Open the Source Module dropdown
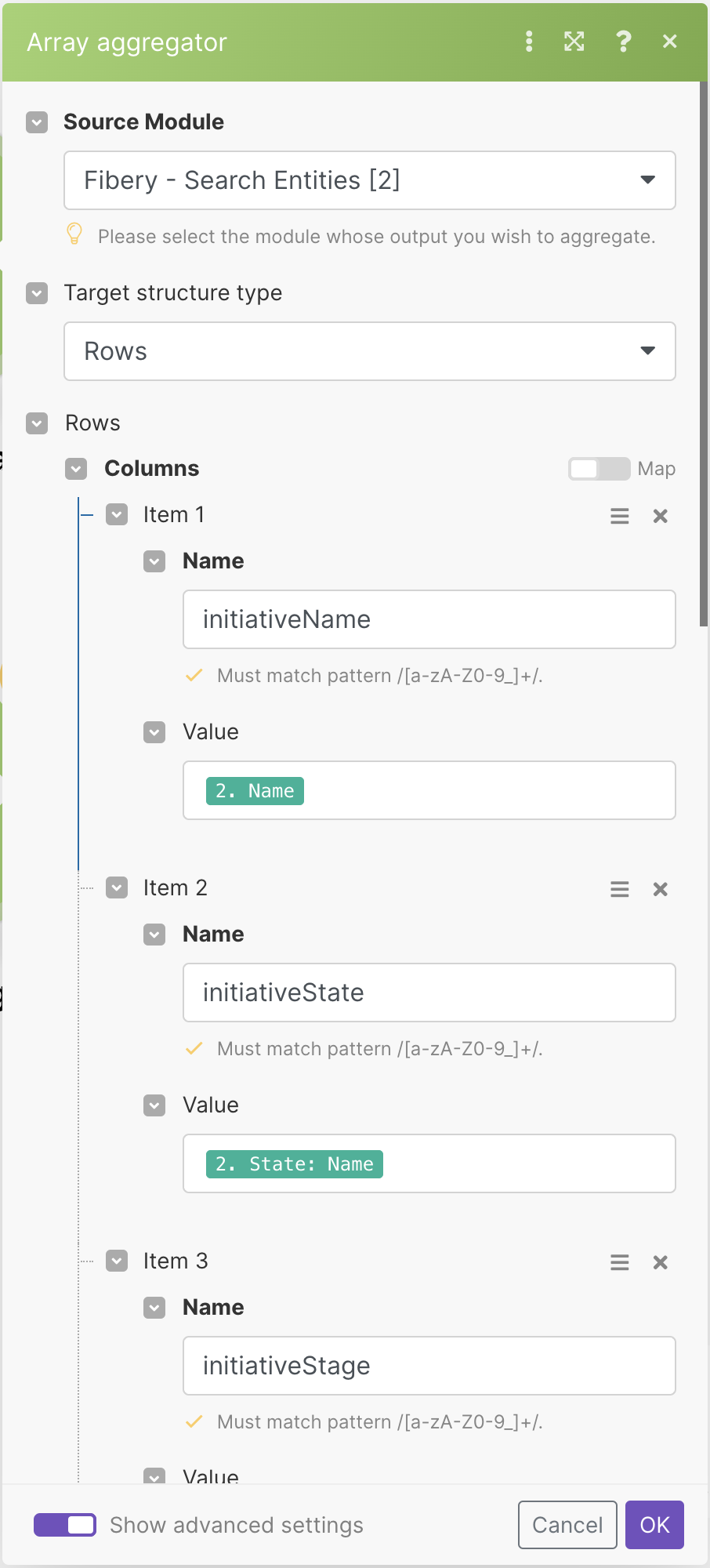 [x=370, y=180]
